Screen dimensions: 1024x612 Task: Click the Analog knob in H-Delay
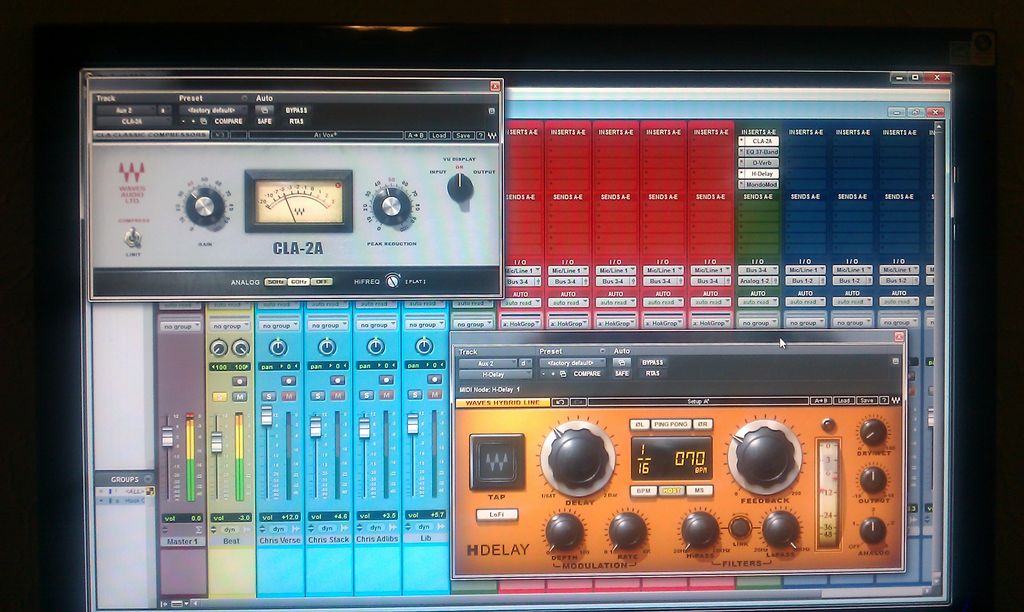coord(872,530)
